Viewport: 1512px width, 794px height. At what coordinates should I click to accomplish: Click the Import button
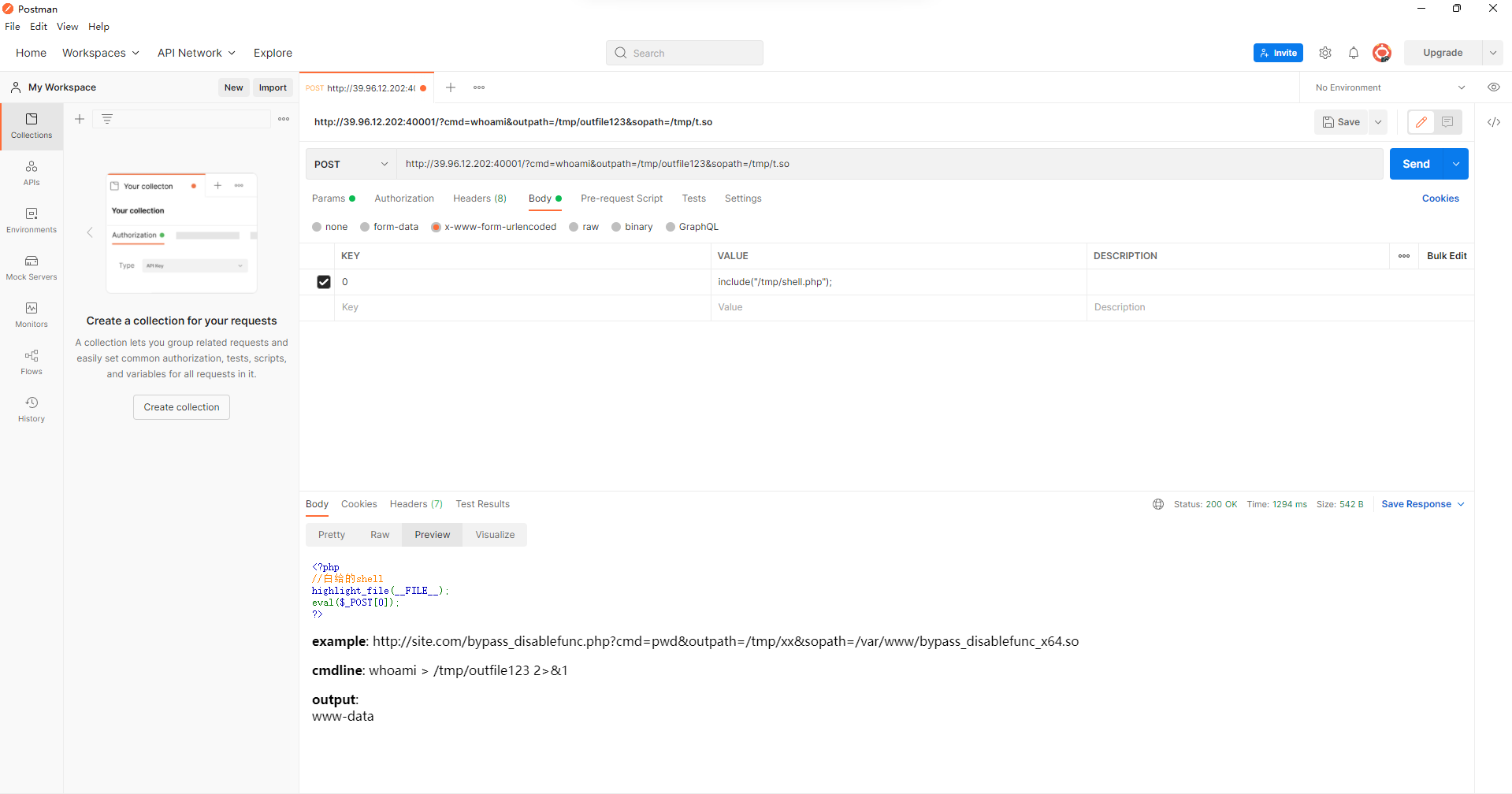pos(273,87)
